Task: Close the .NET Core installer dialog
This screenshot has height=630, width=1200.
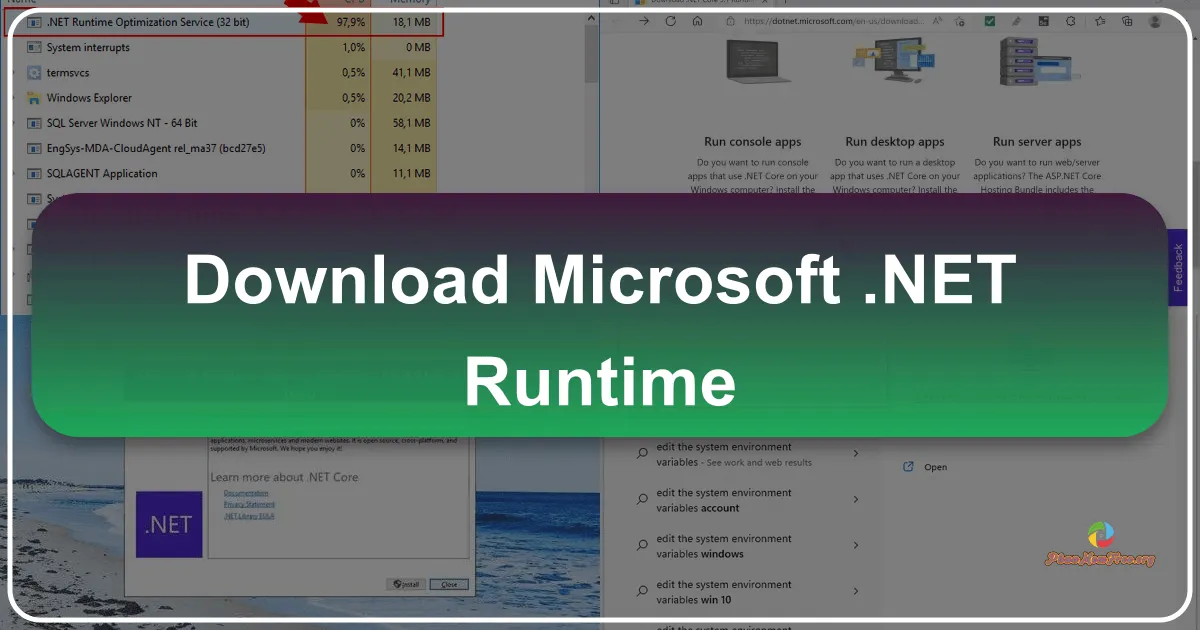Action: [x=448, y=584]
